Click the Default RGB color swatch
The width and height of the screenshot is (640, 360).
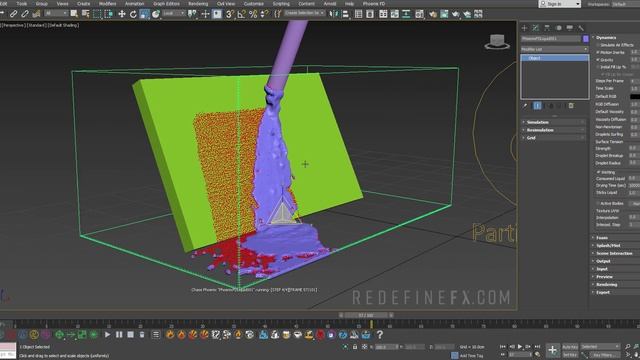point(635,97)
